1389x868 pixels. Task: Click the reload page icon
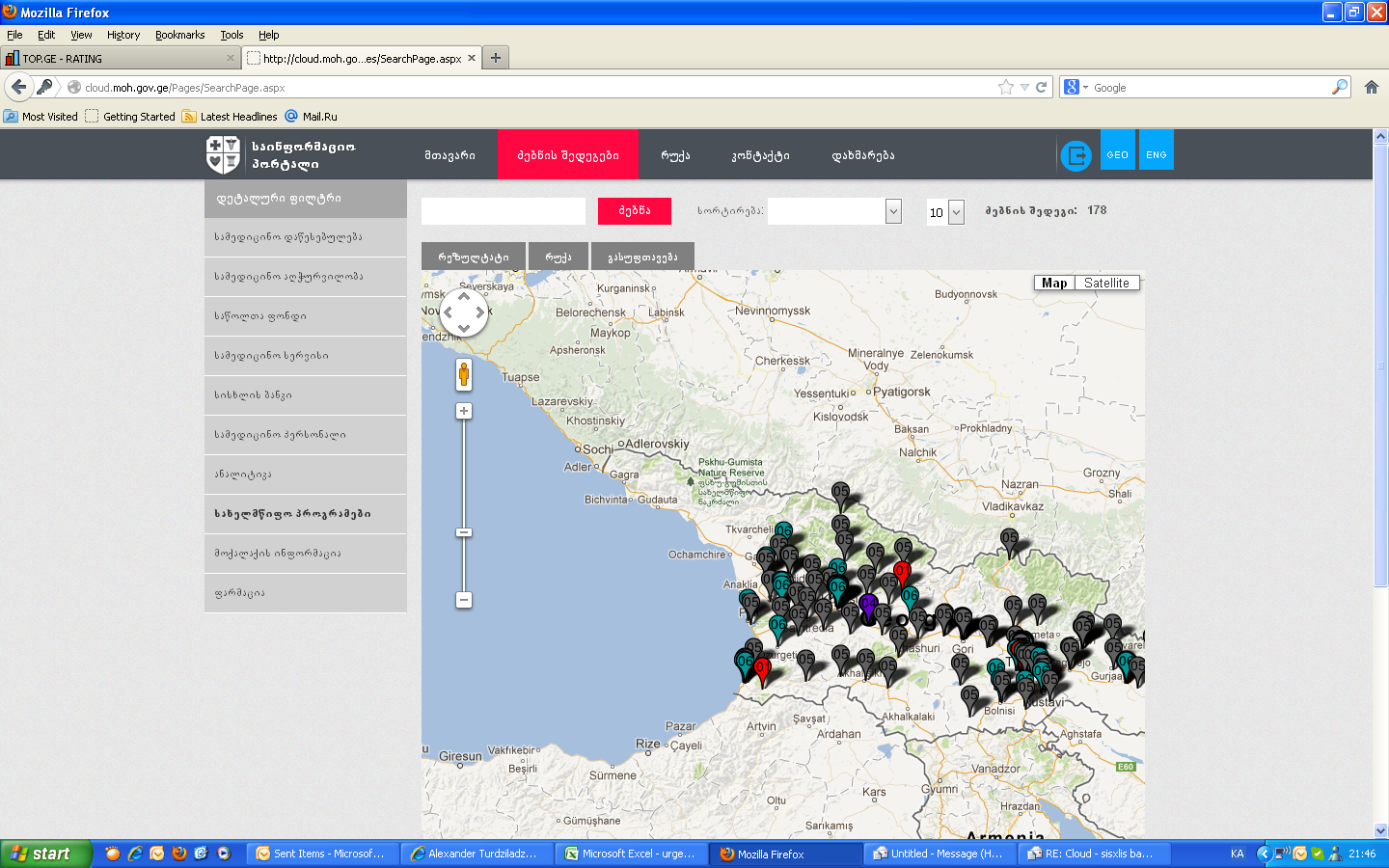point(1042,87)
